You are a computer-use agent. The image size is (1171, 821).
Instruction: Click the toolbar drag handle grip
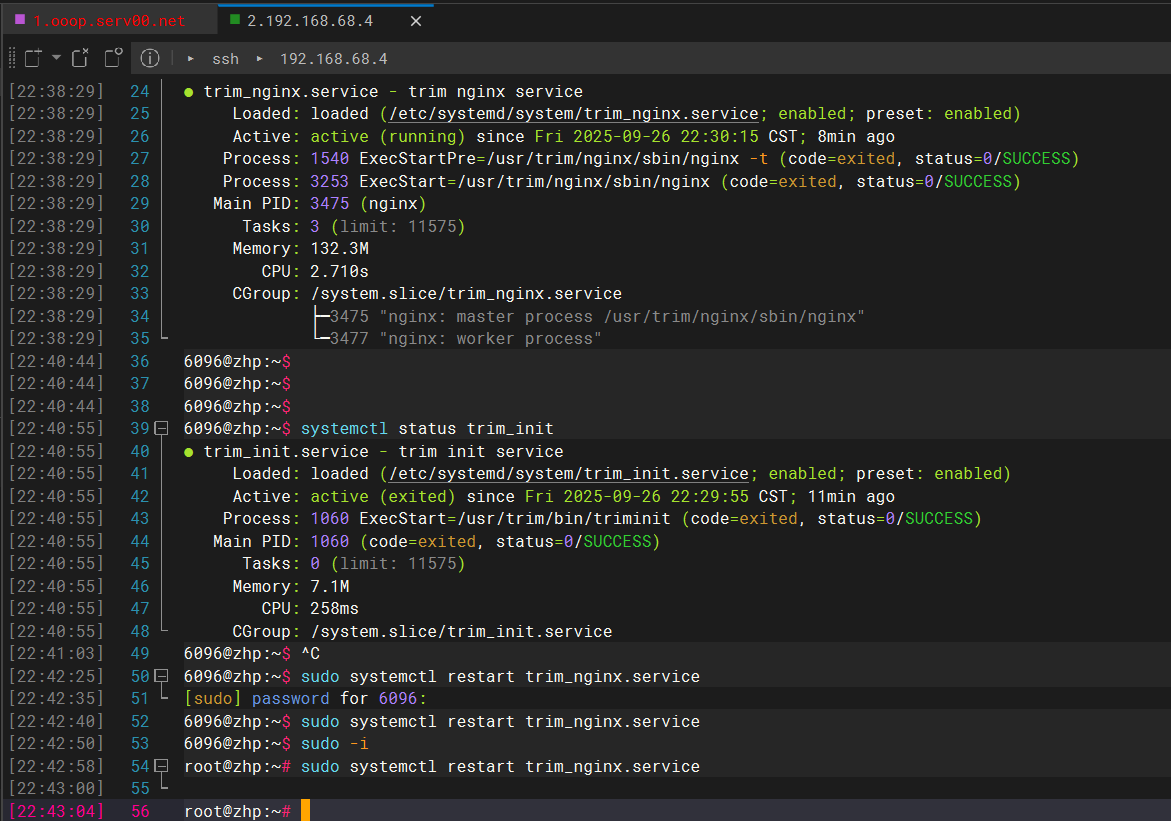pos(12,58)
